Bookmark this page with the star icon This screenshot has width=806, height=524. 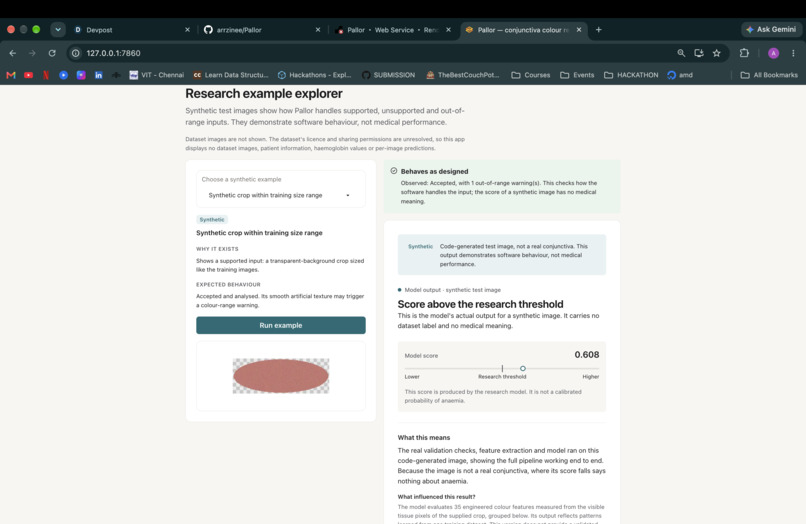coord(717,53)
